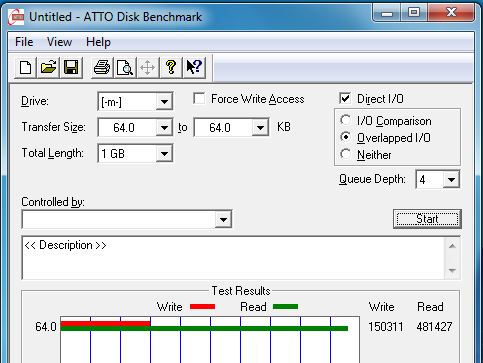Uncheck the Direct I/O checkbox
The height and width of the screenshot is (363, 483).
tap(345, 98)
